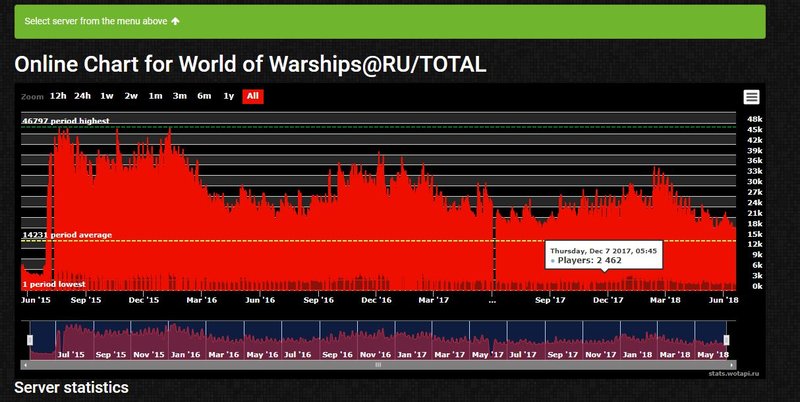Click the 'Jun '15' x-axis label
The width and height of the screenshot is (800, 402).
coord(36,300)
